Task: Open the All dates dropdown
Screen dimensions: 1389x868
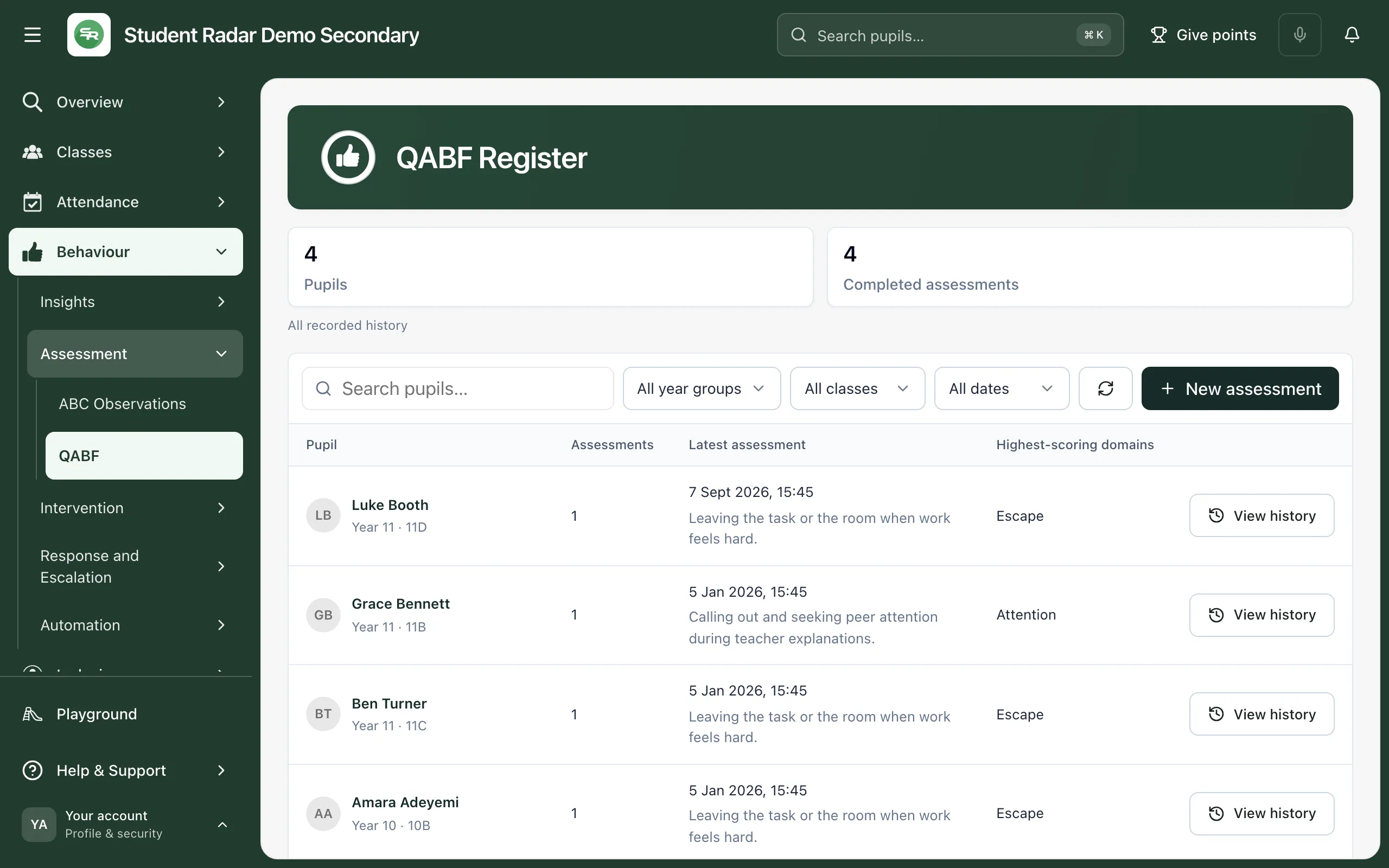Action: [x=1002, y=388]
